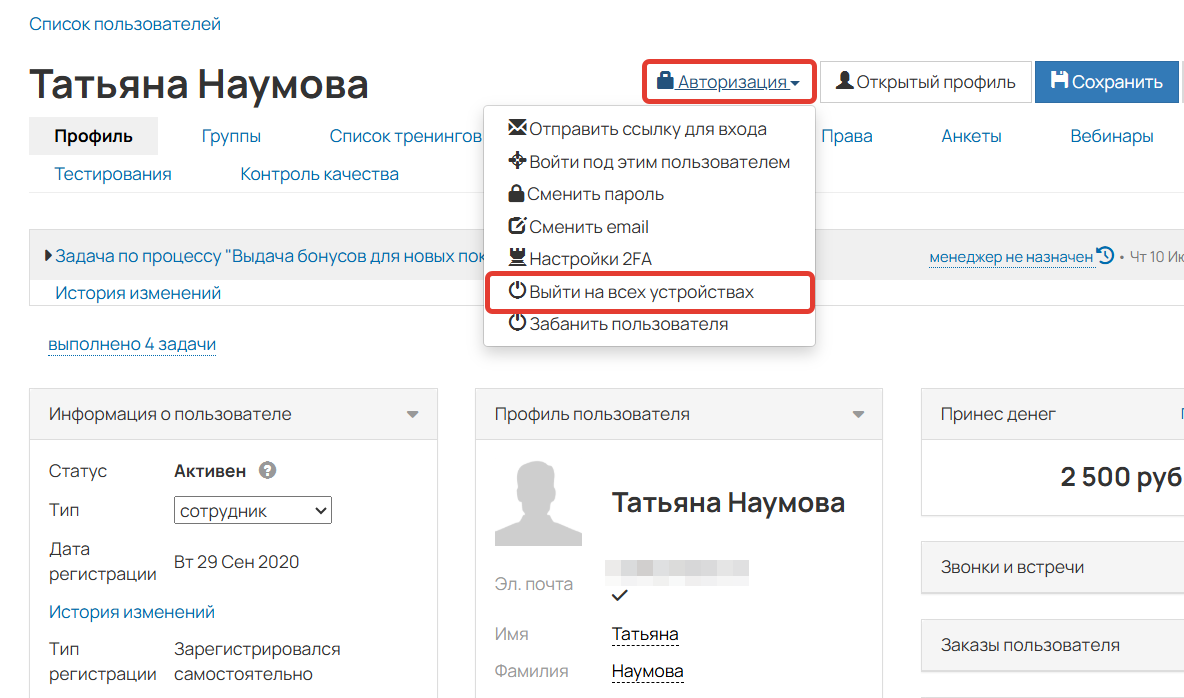Click the power icon for 'Выйти на всех устройствах'
Screen dimensions: 1184x698
click(516, 291)
